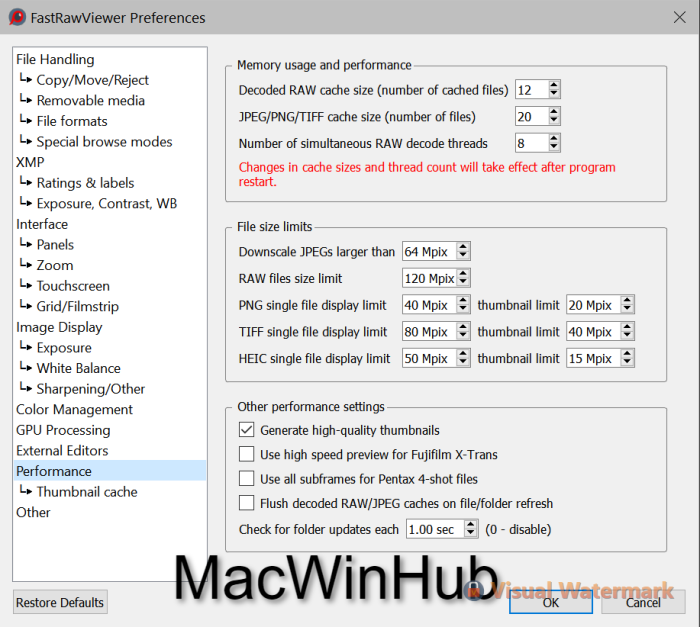
Task: Enable high speed preview for Fujifilm X-Trans
Action: pos(246,454)
